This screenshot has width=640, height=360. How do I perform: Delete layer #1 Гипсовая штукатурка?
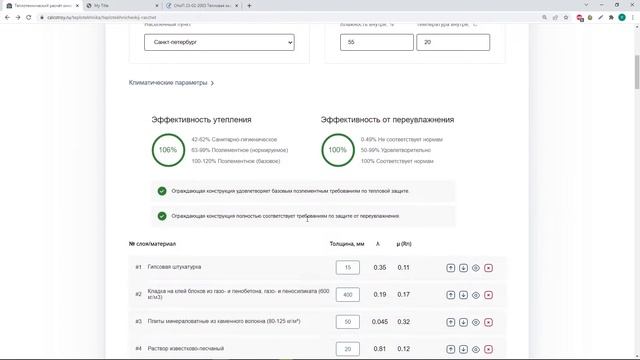point(489,268)
